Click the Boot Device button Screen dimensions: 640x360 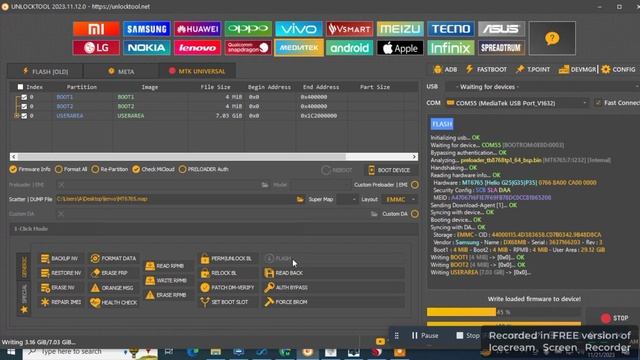point(389,170)
